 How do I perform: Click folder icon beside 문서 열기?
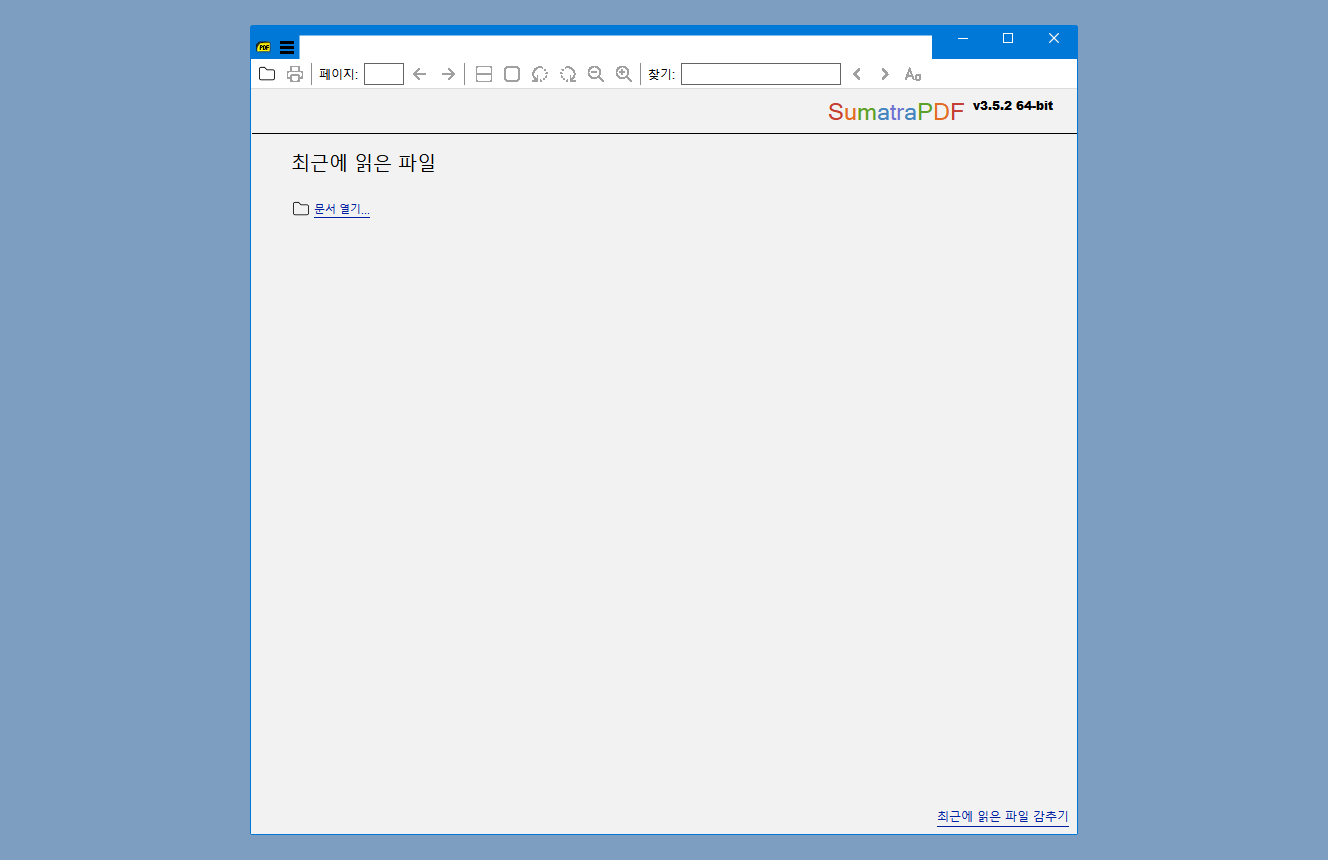coord(301,208)
